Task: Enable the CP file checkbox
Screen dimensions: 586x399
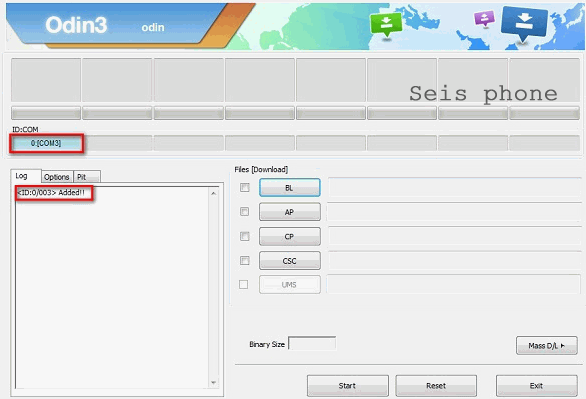Action: tap(245, 236)
